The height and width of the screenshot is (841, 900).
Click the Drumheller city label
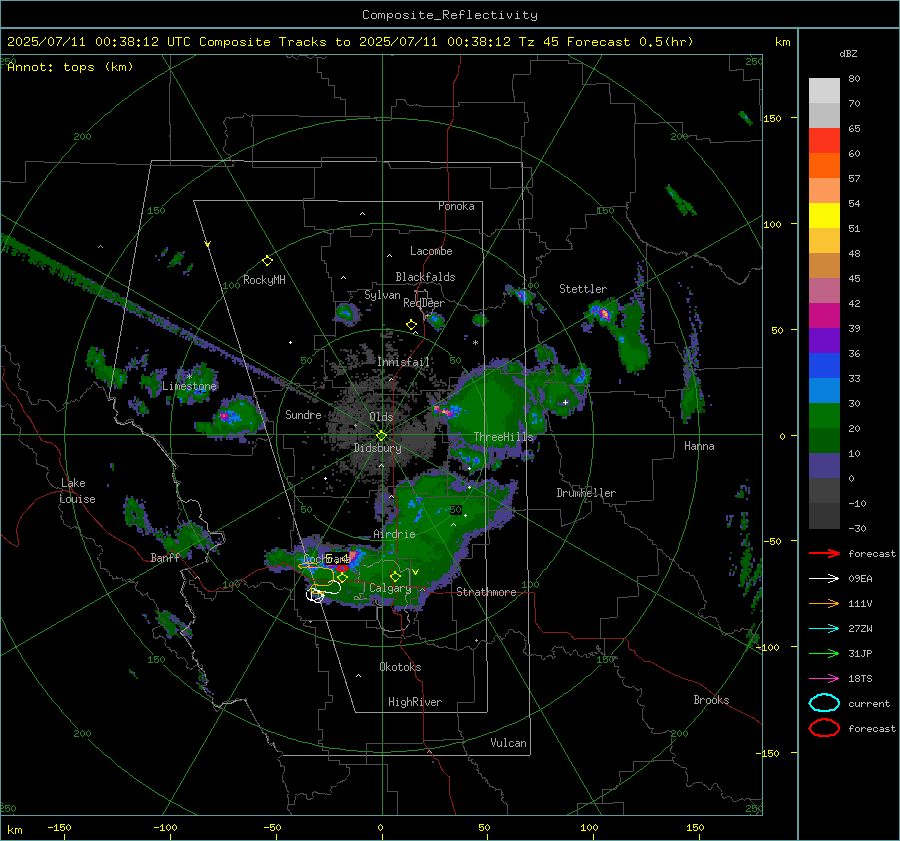point(586,493)
